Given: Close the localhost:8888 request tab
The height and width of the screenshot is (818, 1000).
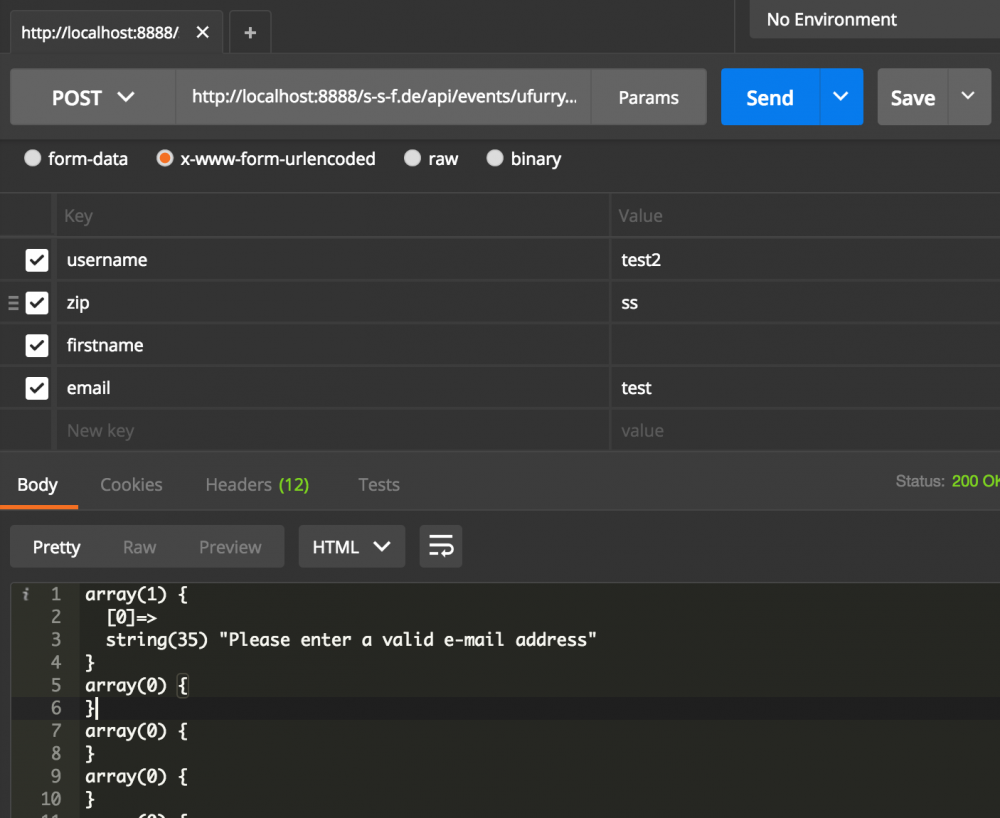Looking at the screenshot, I should click(202, 33).
